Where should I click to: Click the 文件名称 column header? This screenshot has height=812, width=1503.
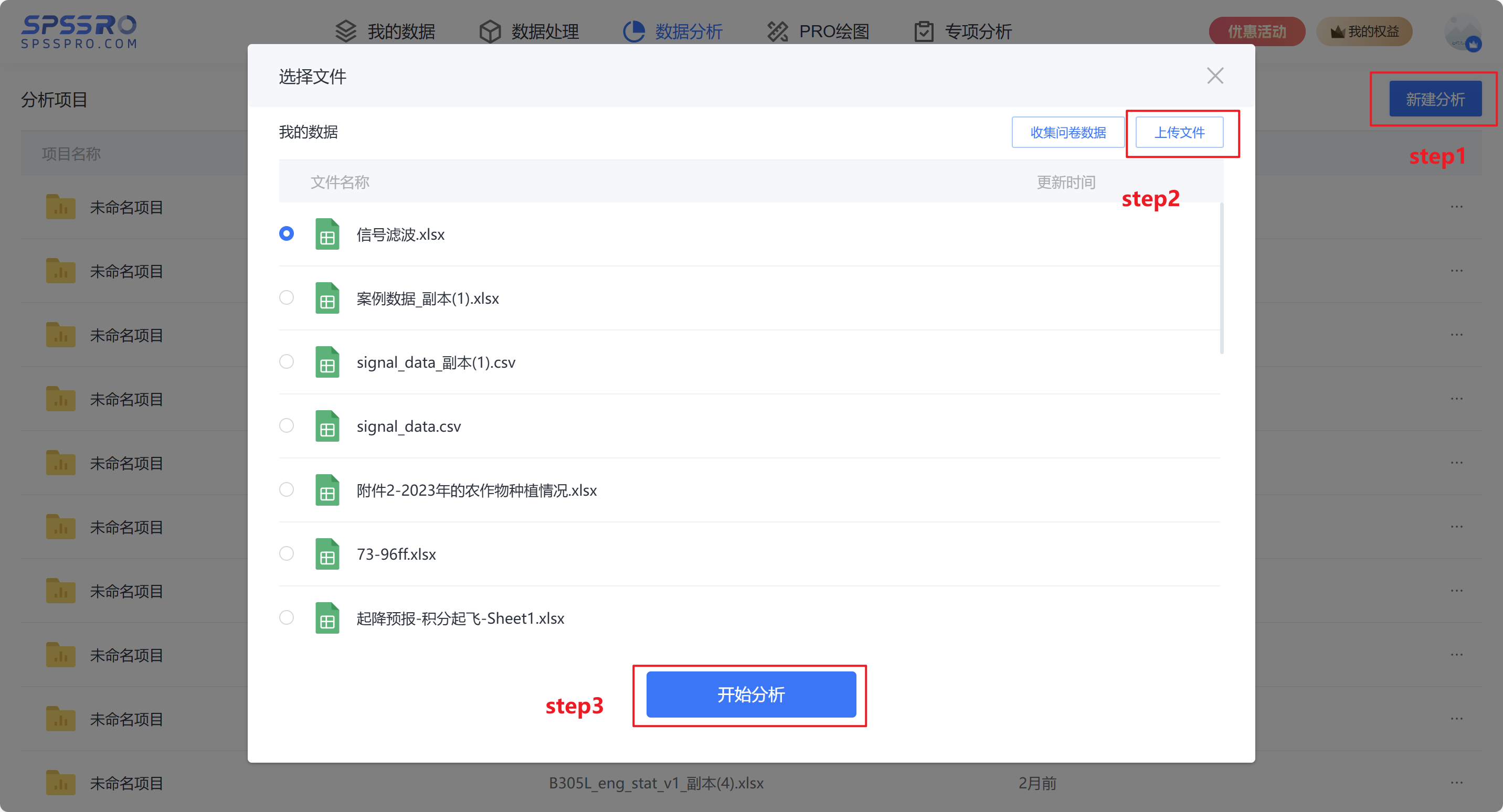click(x=340, y=183)
